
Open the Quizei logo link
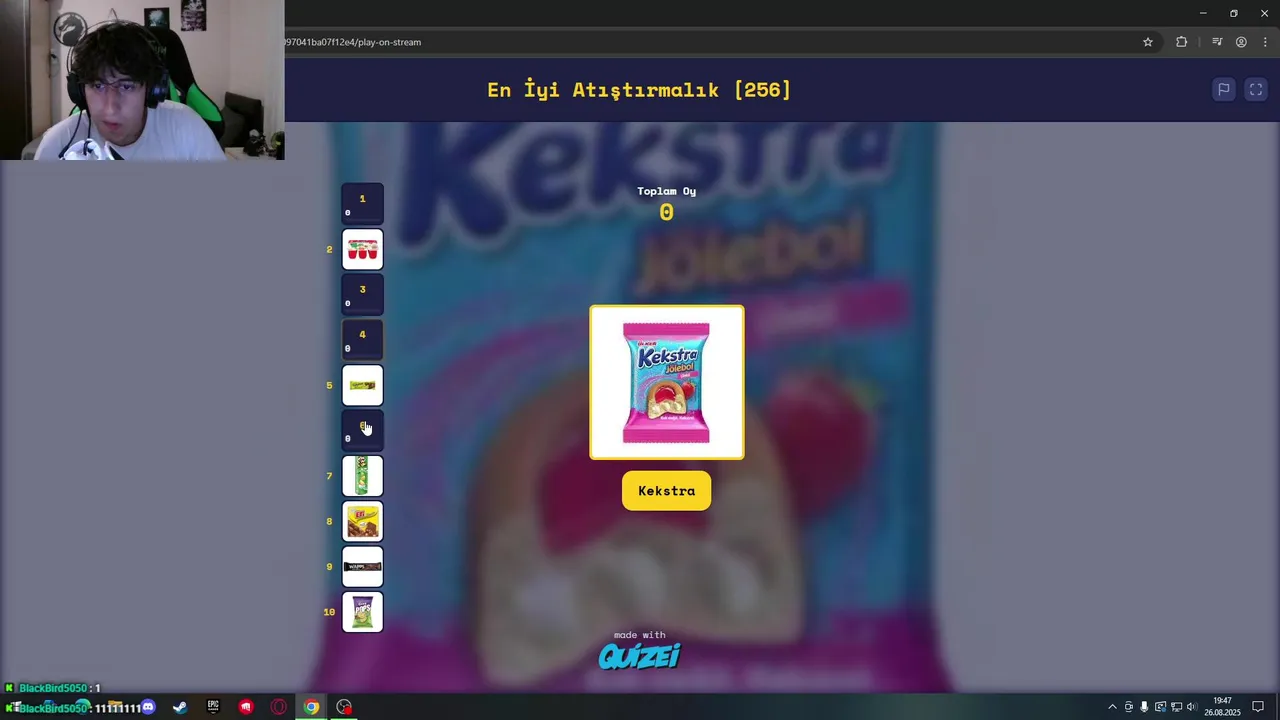639,656
